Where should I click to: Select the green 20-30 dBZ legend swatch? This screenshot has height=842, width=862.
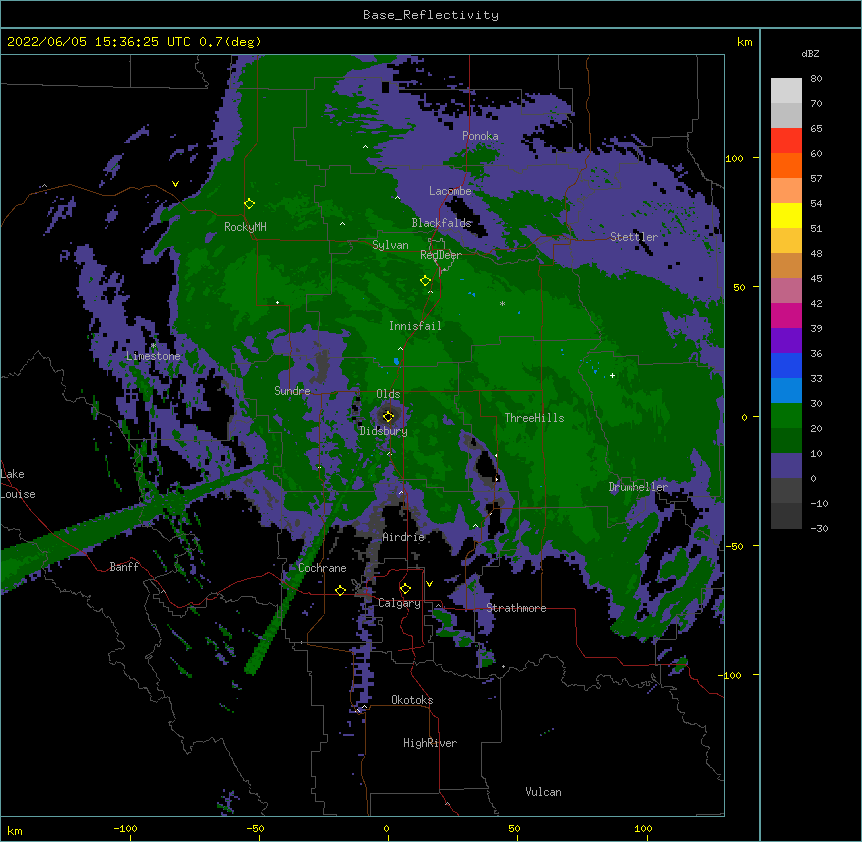tap(786, 416)
